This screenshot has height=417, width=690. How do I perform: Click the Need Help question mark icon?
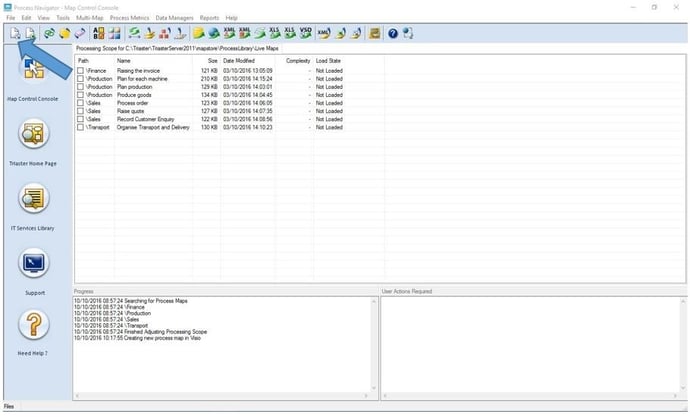33,325
